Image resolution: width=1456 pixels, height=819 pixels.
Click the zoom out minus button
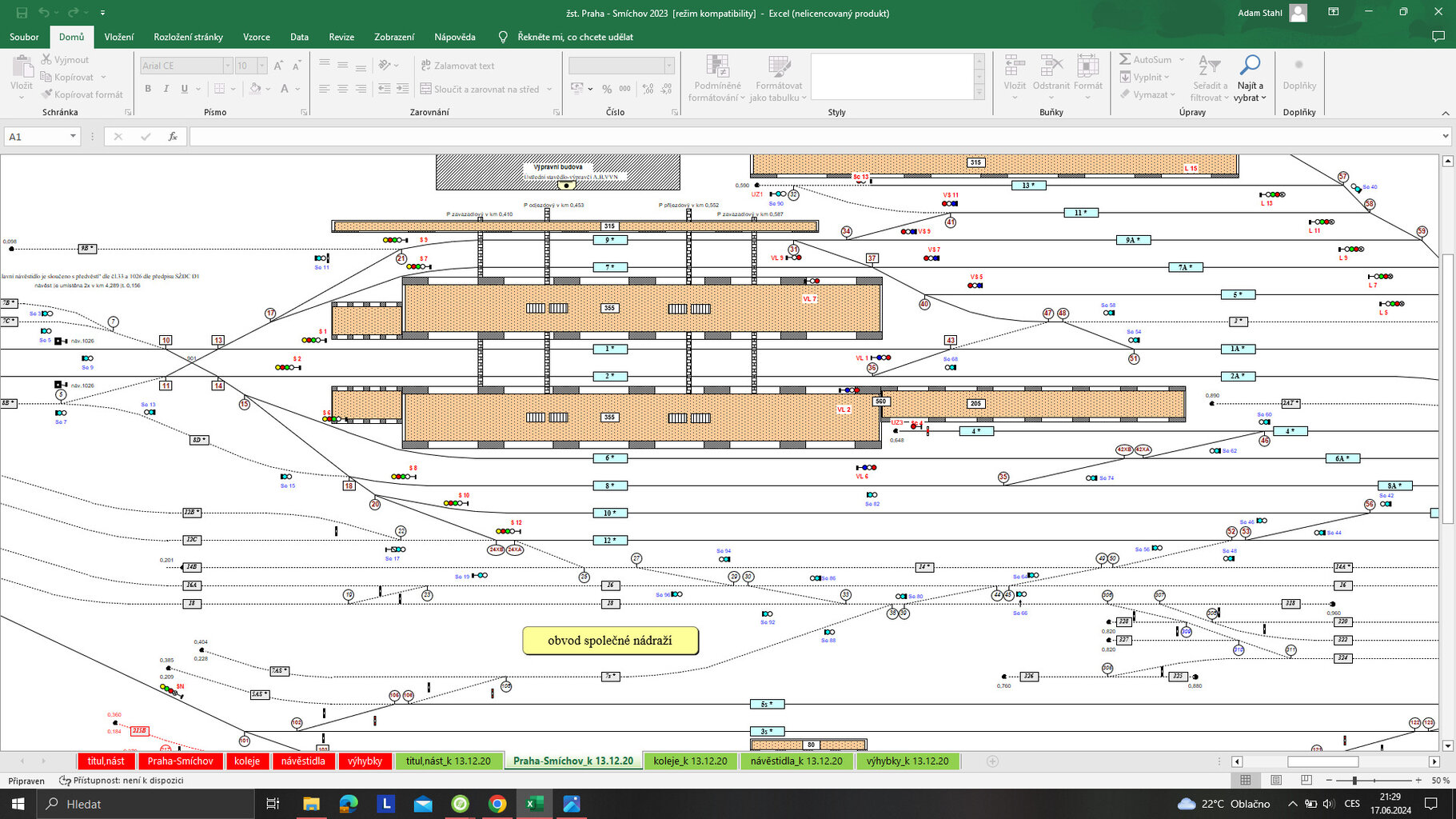[x=1329, y=780]
